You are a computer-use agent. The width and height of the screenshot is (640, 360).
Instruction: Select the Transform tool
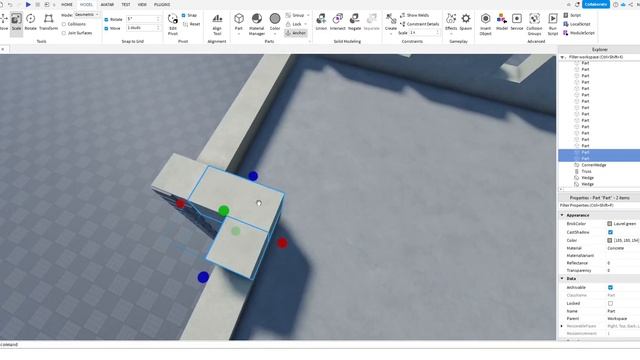click(x=48, y=22)
